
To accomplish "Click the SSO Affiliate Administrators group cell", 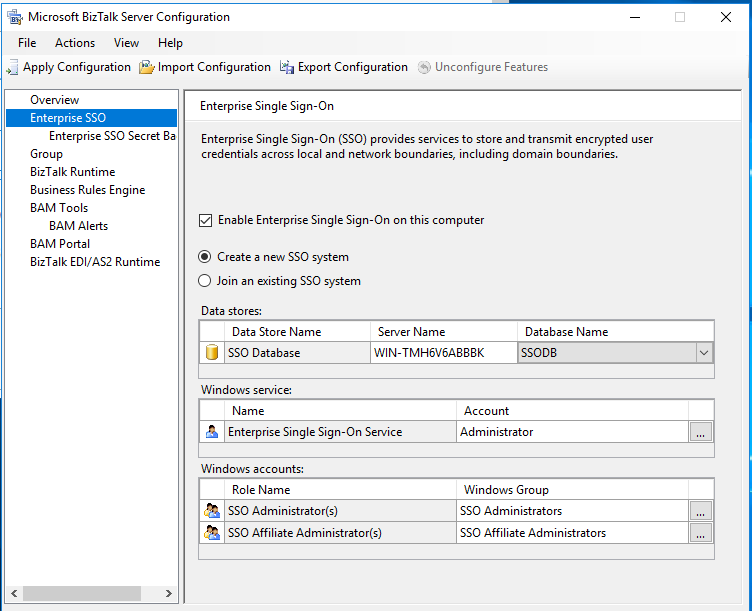I will [573, 533].
